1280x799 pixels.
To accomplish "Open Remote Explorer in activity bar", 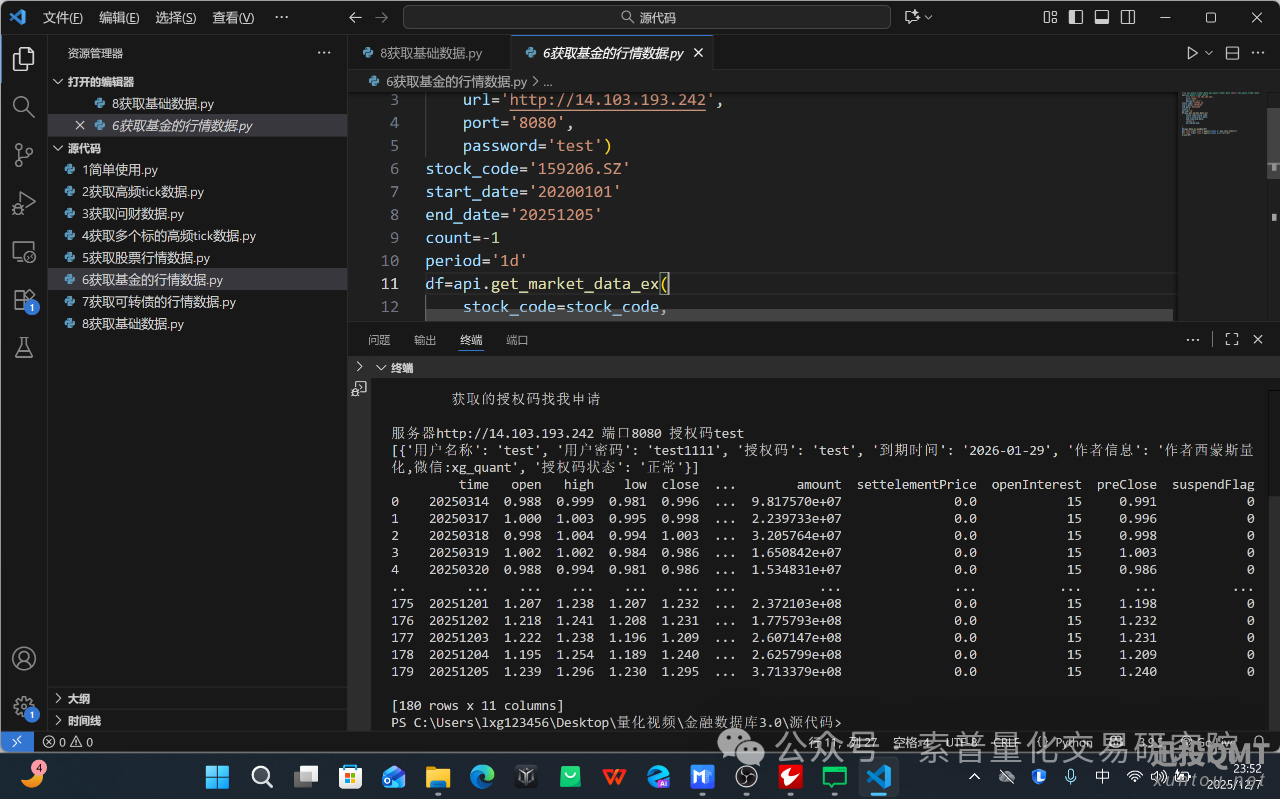I will [23, 251].
